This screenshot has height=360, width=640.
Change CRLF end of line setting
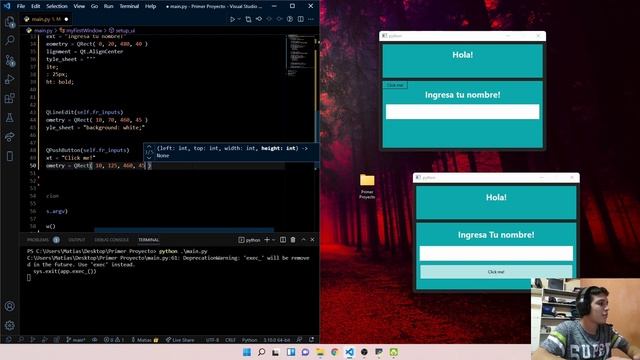230,340
